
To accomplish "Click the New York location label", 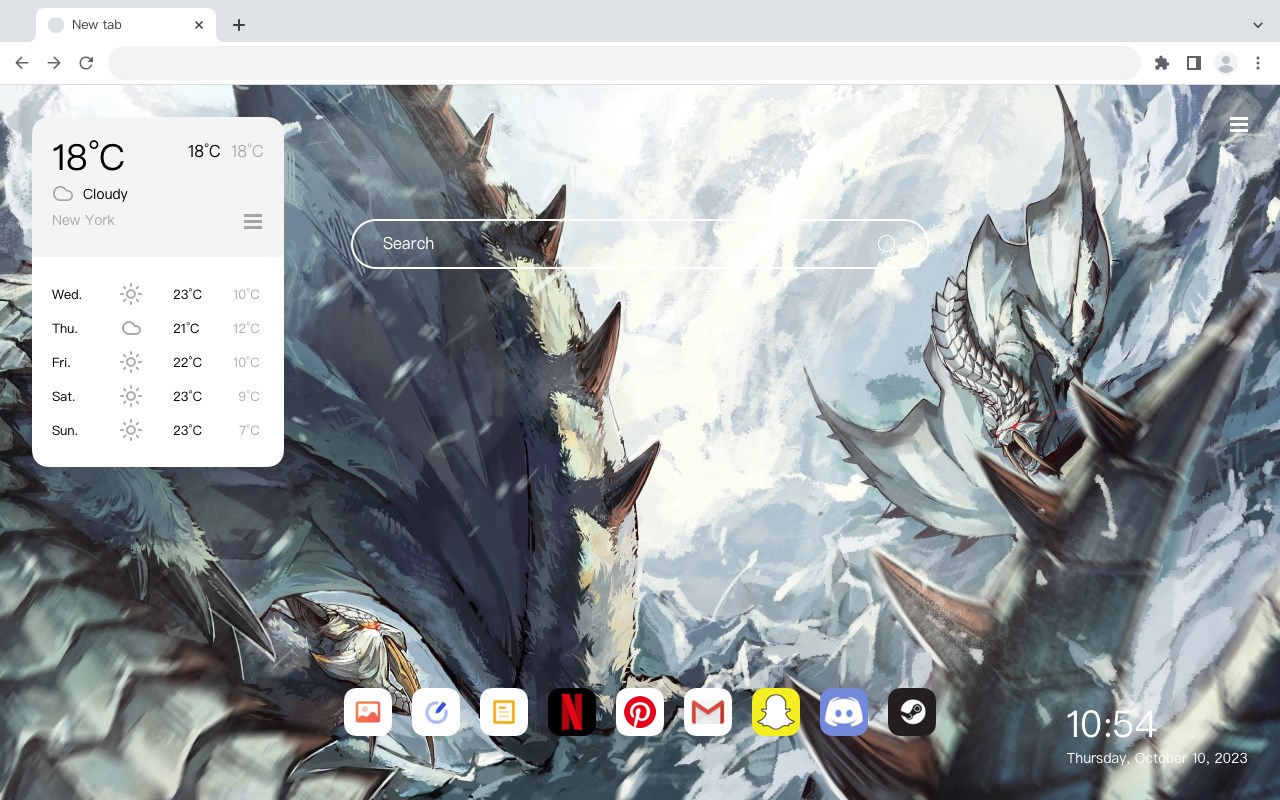I will pyautogui.click(x=83, y=220).
